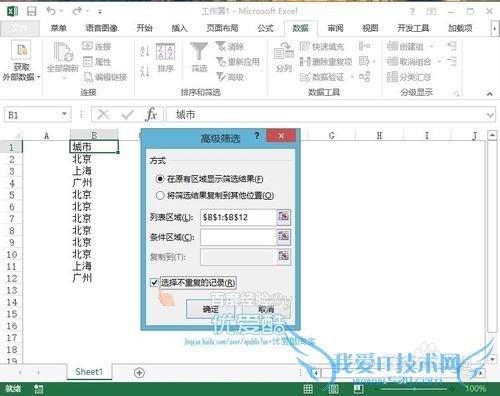Screen dimensions: 500x396
Task: Click Clear filter icon
Action: click(x=220, y=46)
